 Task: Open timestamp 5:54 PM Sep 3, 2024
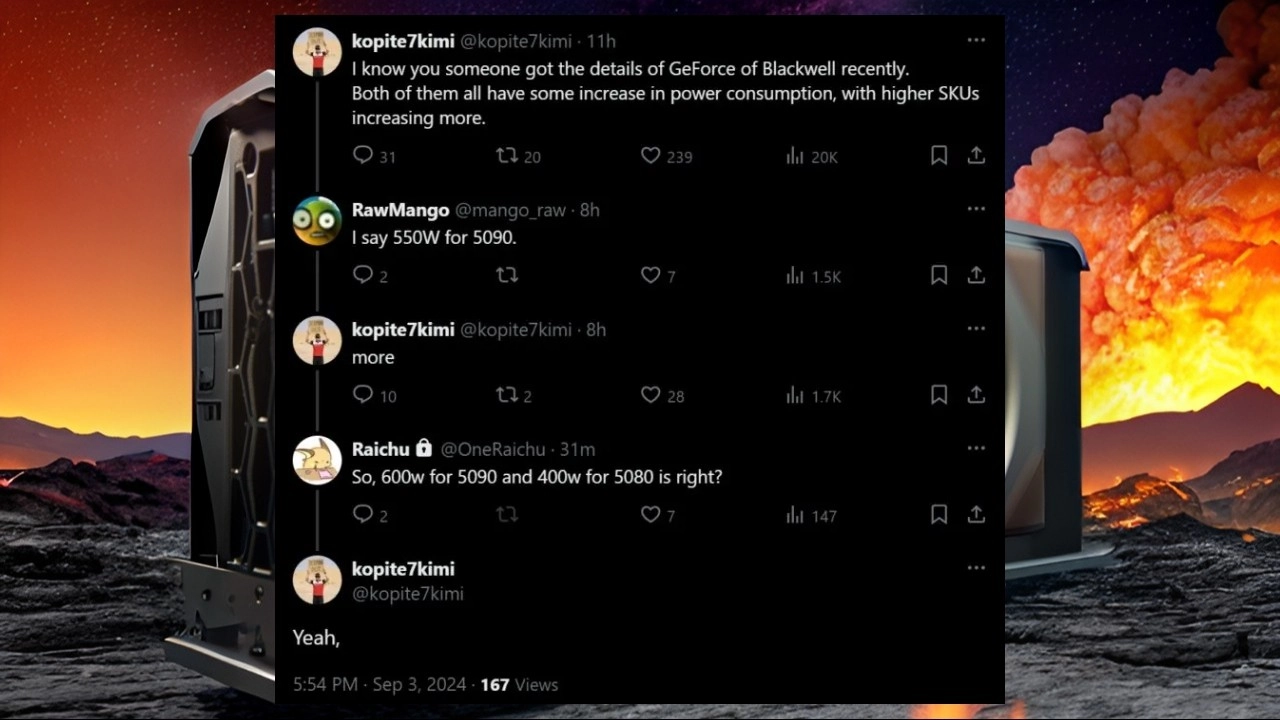pyautogui.click(x=379, y=685)
